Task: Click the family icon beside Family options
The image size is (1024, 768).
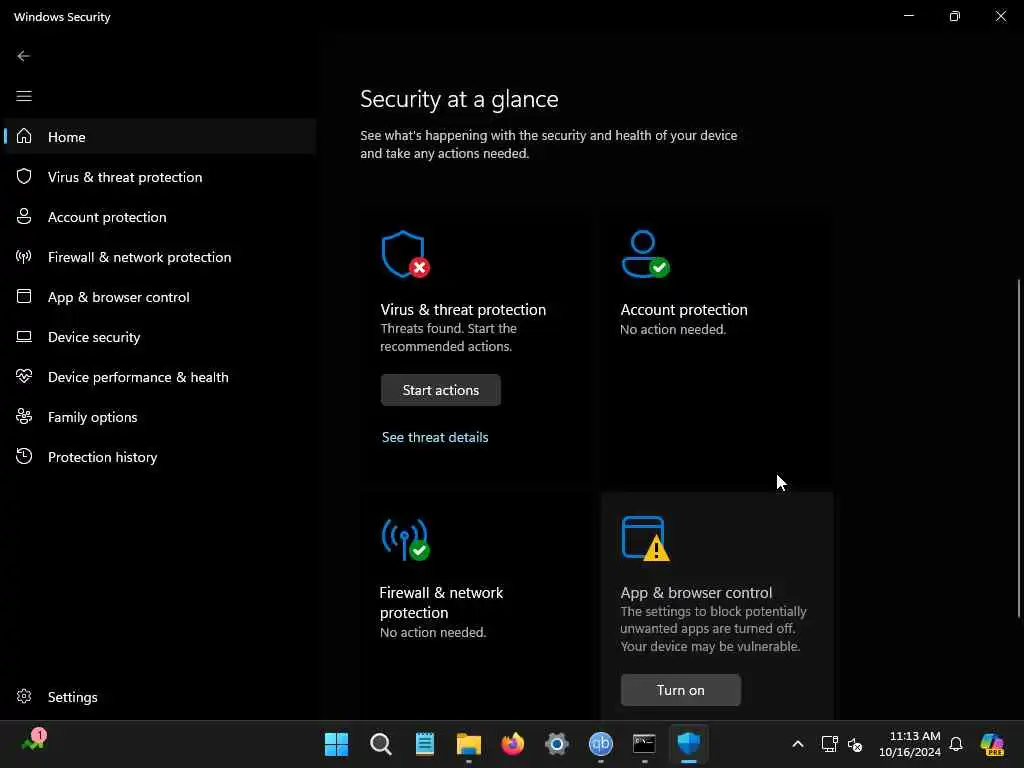Action: (24, 417)
